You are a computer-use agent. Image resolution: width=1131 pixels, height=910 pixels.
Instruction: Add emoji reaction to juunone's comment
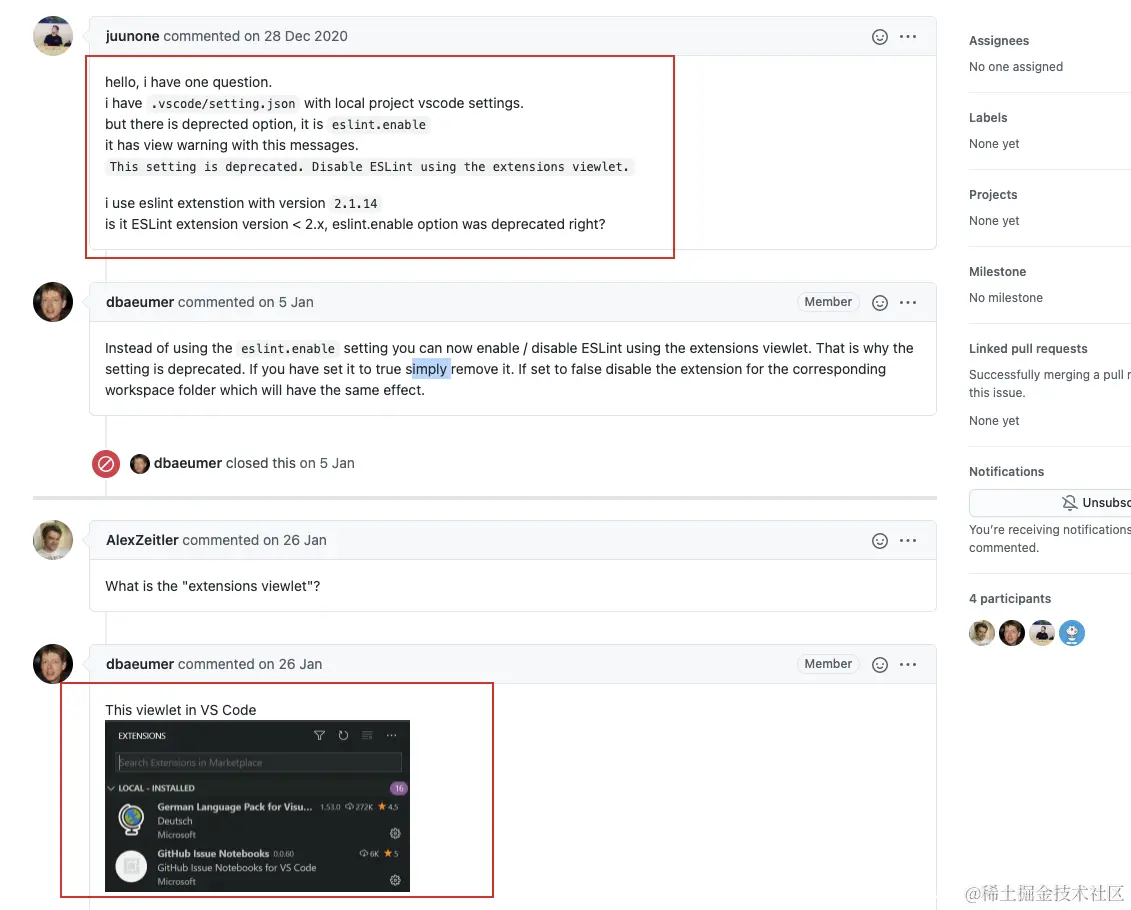click(x=879, y=37)
